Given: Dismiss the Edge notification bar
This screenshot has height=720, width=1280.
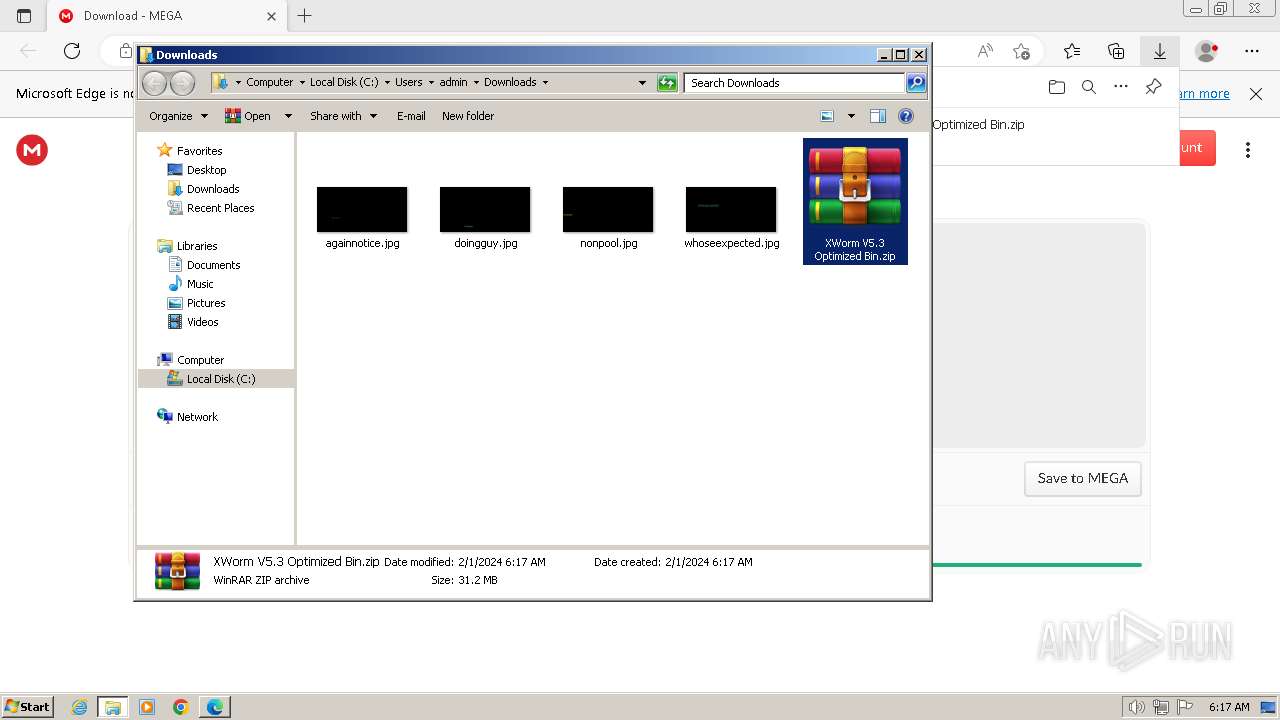Looking at the screenshot, I should tap(1256, 94).
